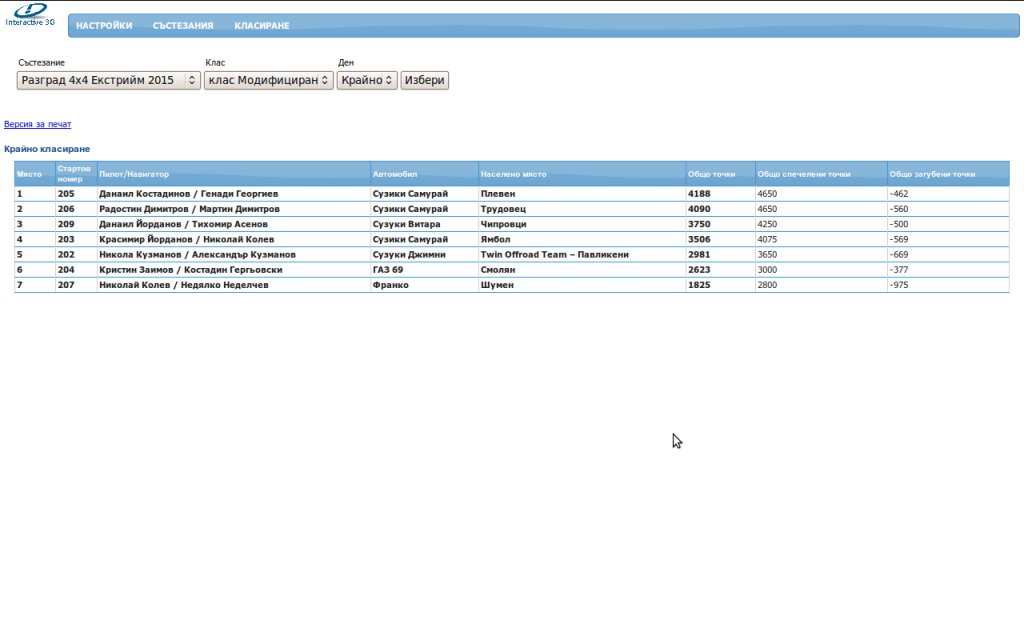Expand the Състезание dropdown

point(109,80)
